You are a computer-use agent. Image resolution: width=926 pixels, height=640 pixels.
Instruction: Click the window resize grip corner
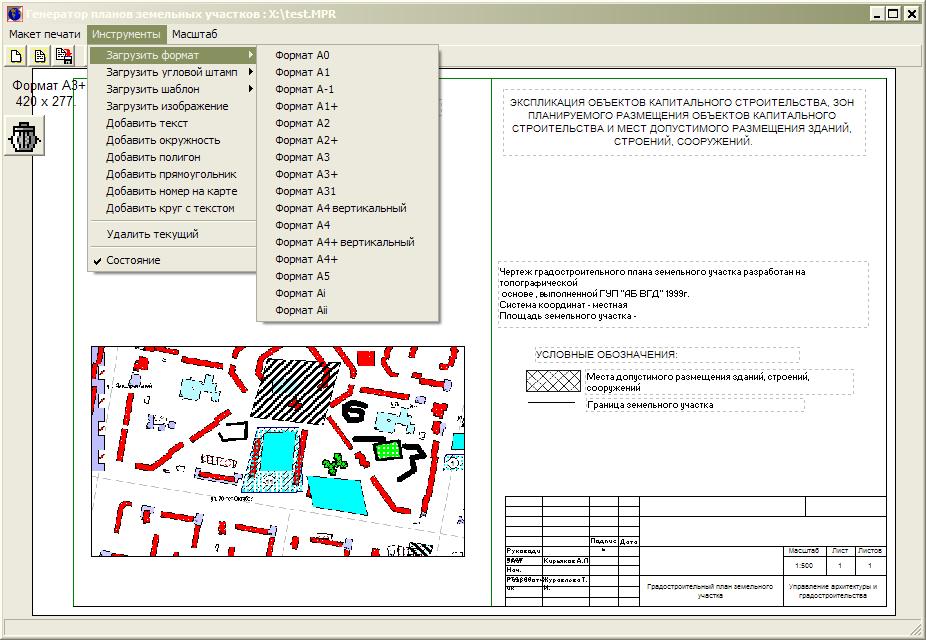[x=917, y=630]
